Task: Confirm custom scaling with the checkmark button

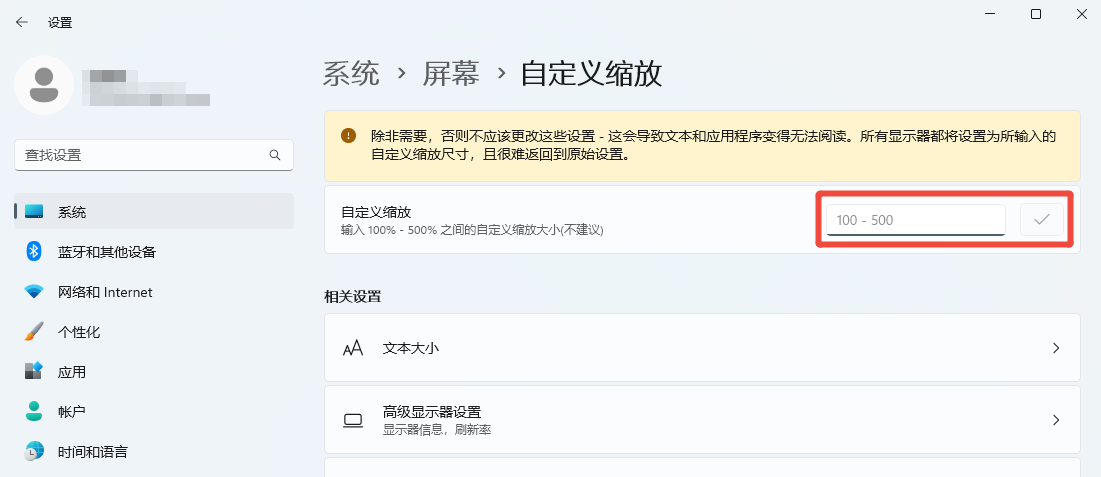Action: point(1041,220)
